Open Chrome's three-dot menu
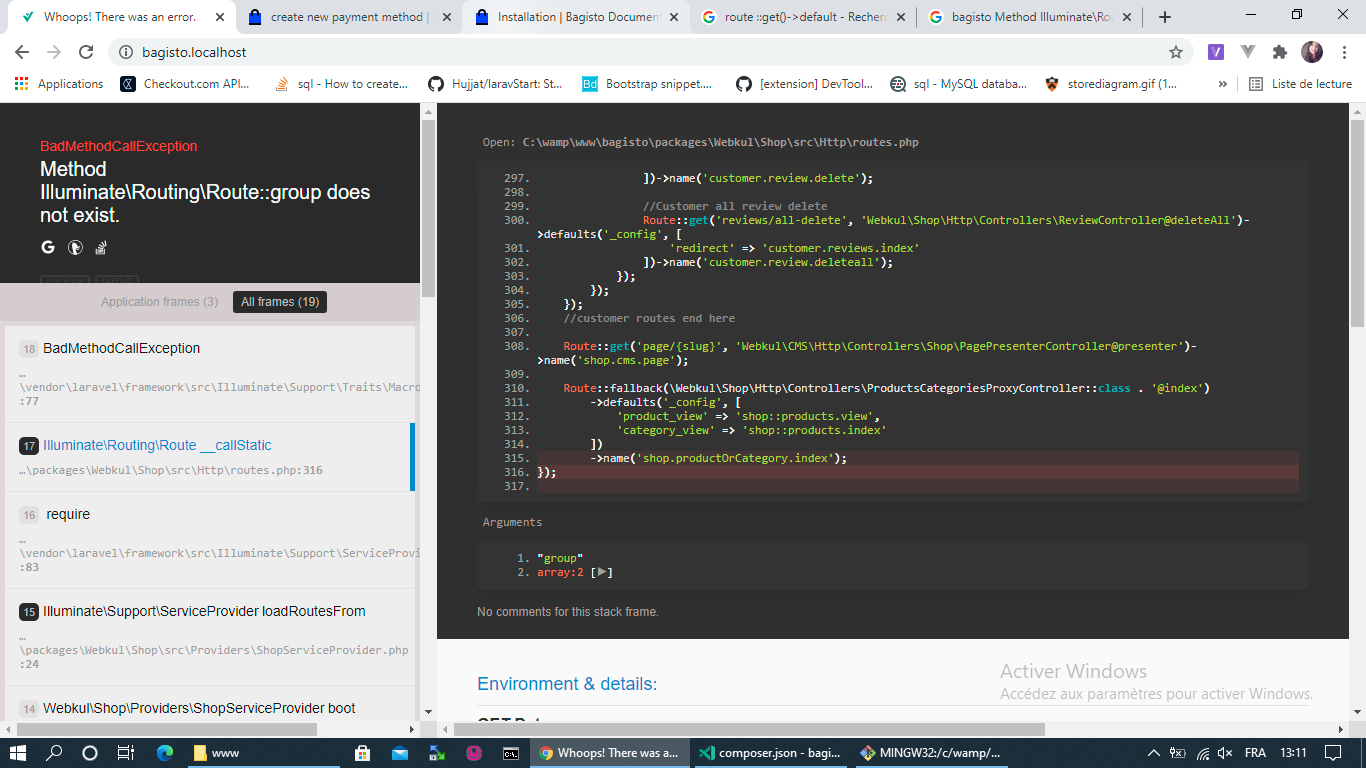The width and height of the screenshot is (1366, 768). pos(1344,52)
